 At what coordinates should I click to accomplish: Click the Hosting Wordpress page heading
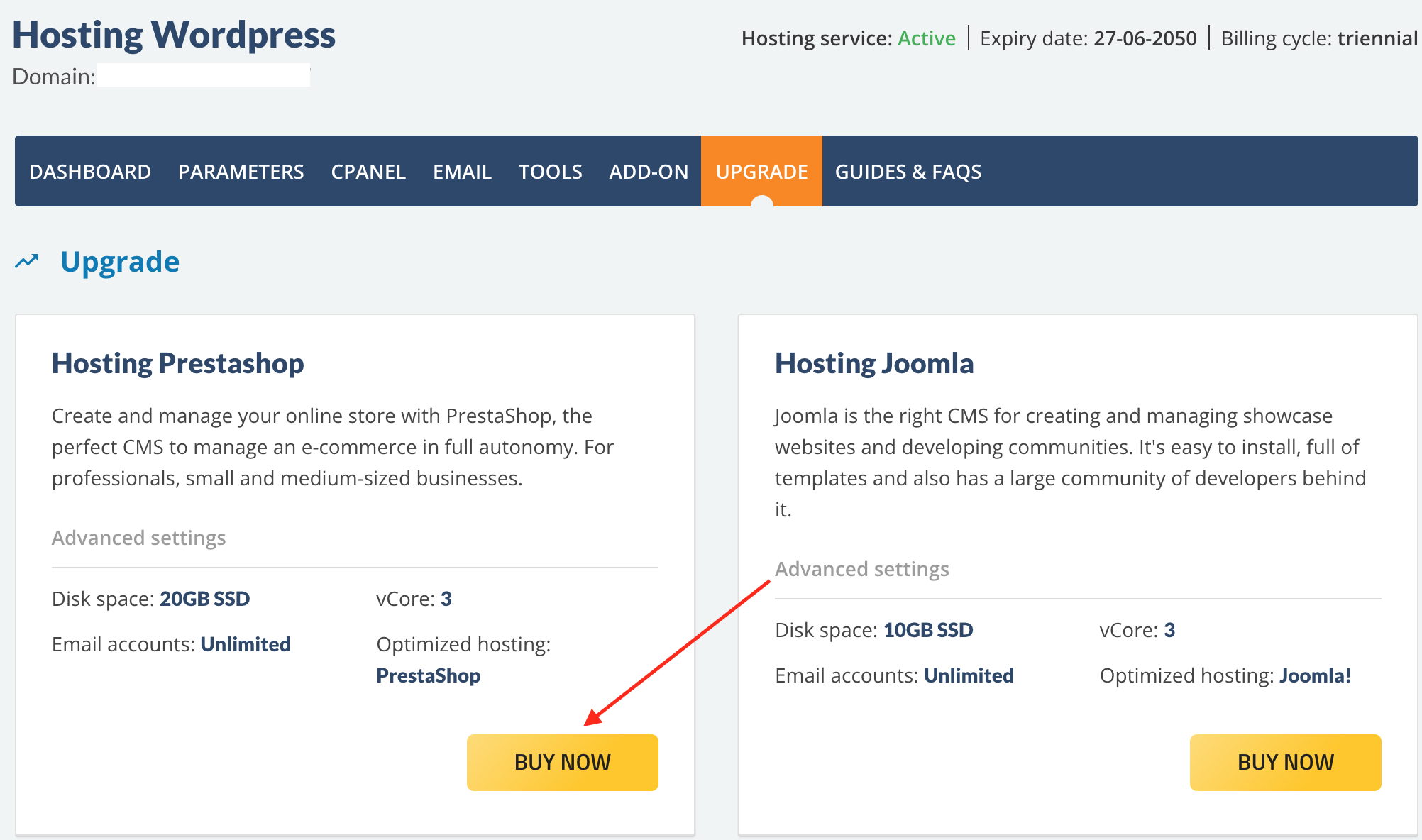[x=174, y=35]
